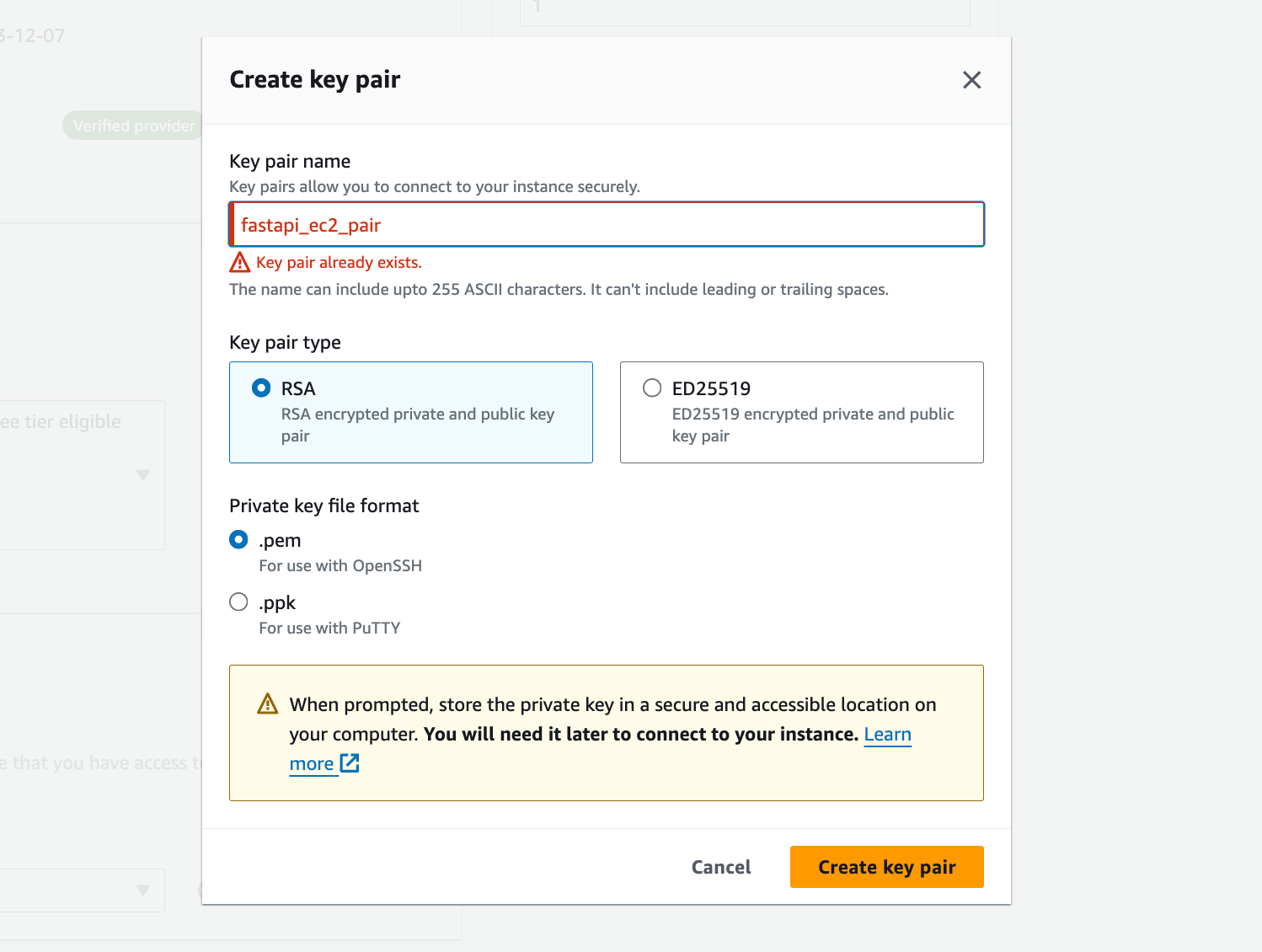Click the Create key pair button
The image size is (1262, 952).
pyautogui.click(x=887, y=867)
